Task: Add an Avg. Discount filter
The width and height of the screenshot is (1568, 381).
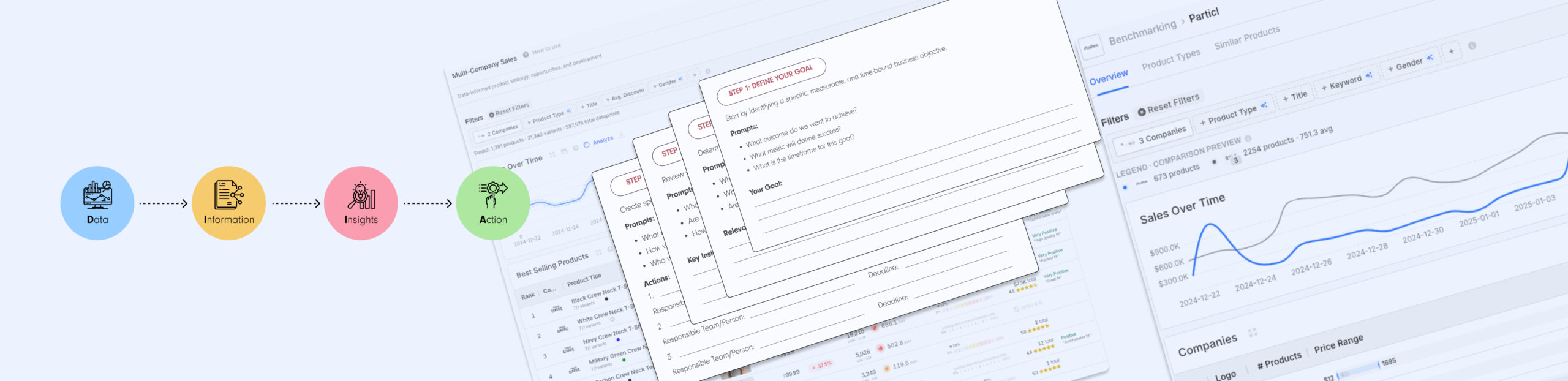Action: [x=625, y=96]
